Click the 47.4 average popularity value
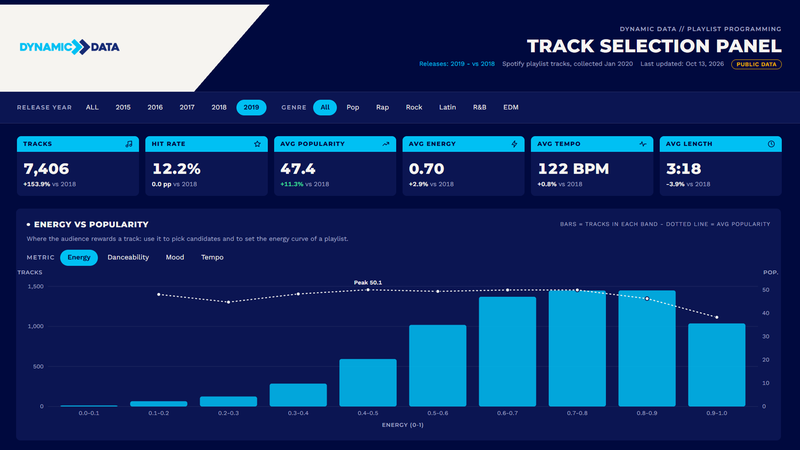 coord(298,169)
